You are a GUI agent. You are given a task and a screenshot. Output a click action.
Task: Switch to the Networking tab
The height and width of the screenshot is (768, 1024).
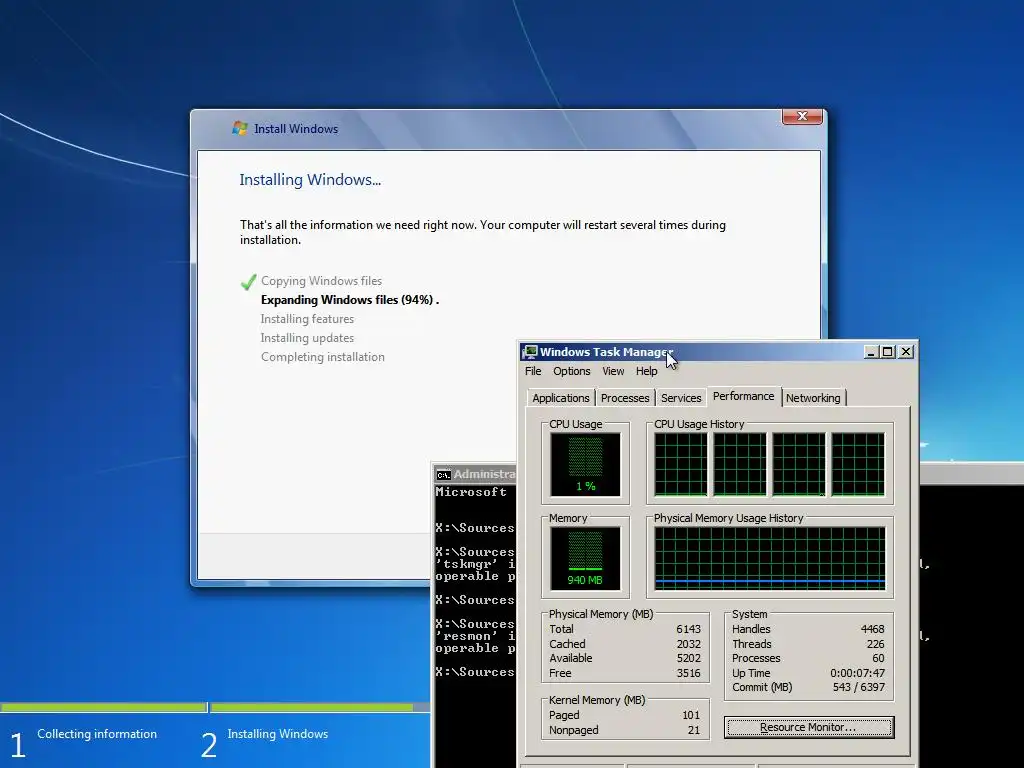813,398
